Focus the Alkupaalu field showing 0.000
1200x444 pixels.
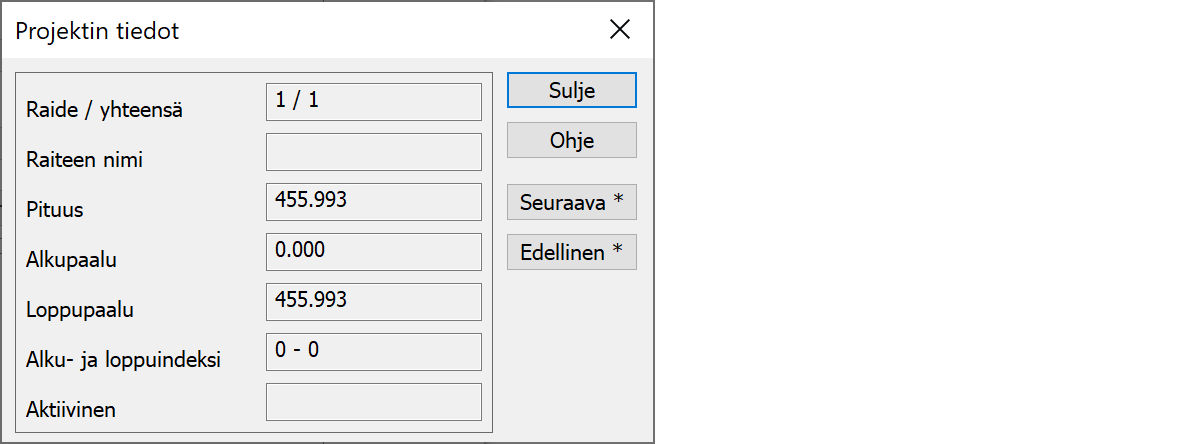[x=373, y=252]
